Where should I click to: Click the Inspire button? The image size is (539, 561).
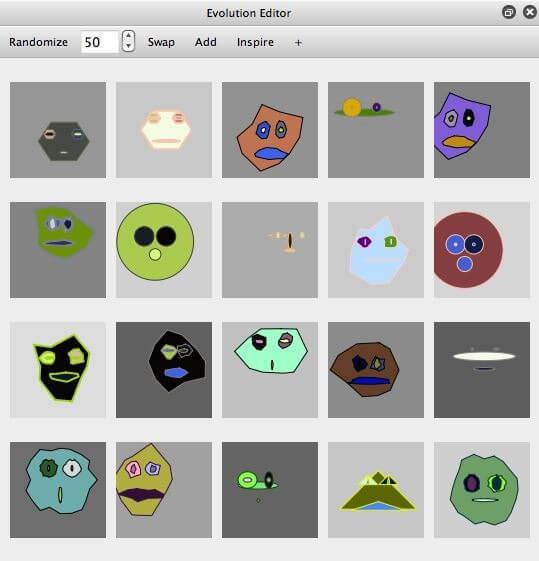click(255, 42)
